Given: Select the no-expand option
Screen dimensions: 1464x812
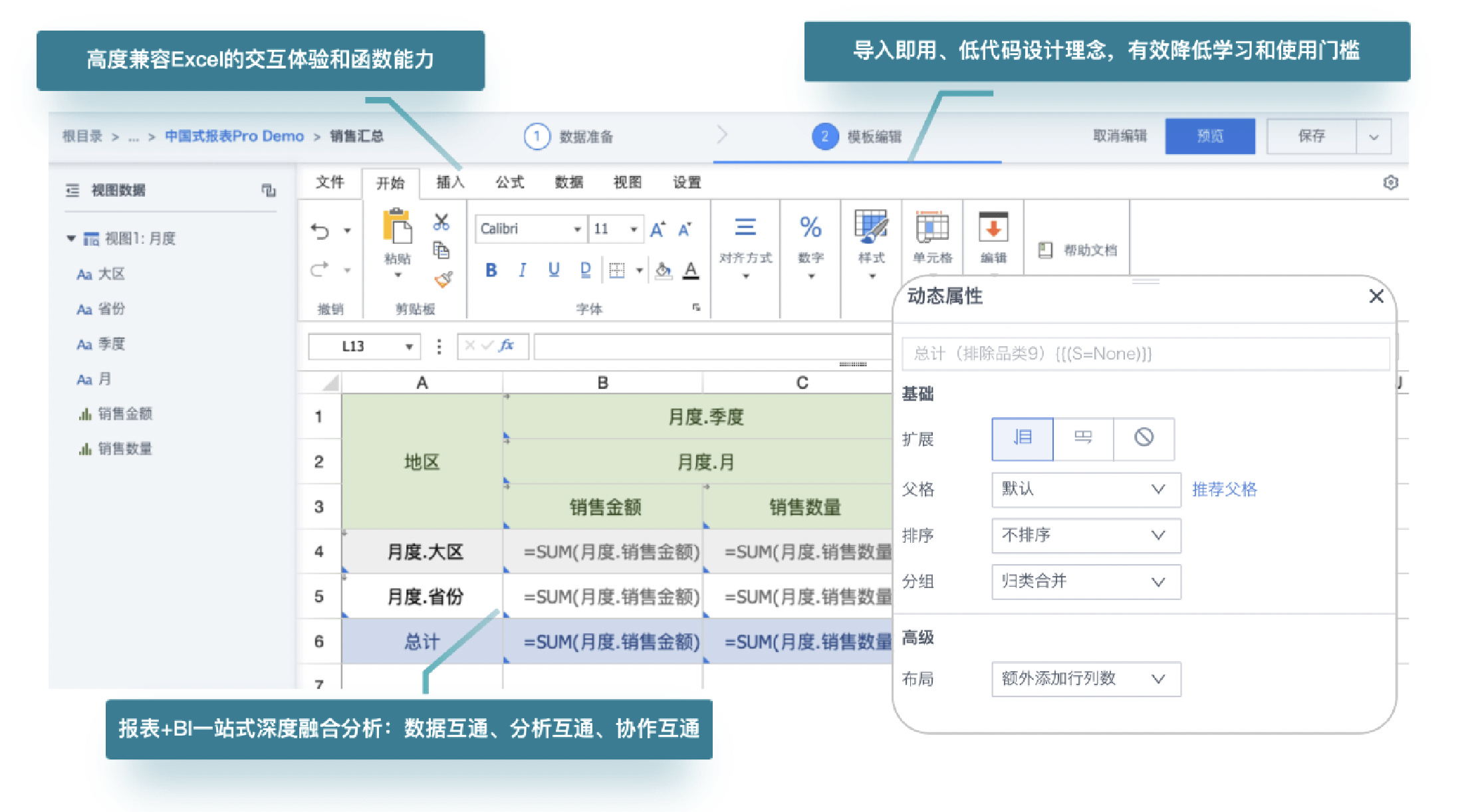Looking at the screenshot, I should coord(1144,439).
